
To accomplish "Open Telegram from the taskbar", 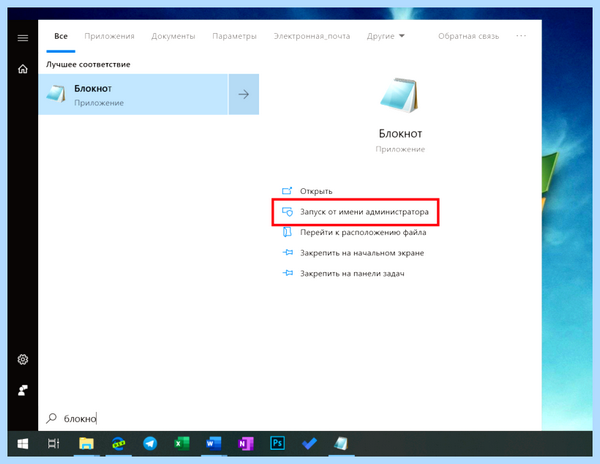I will pos(150,444).
